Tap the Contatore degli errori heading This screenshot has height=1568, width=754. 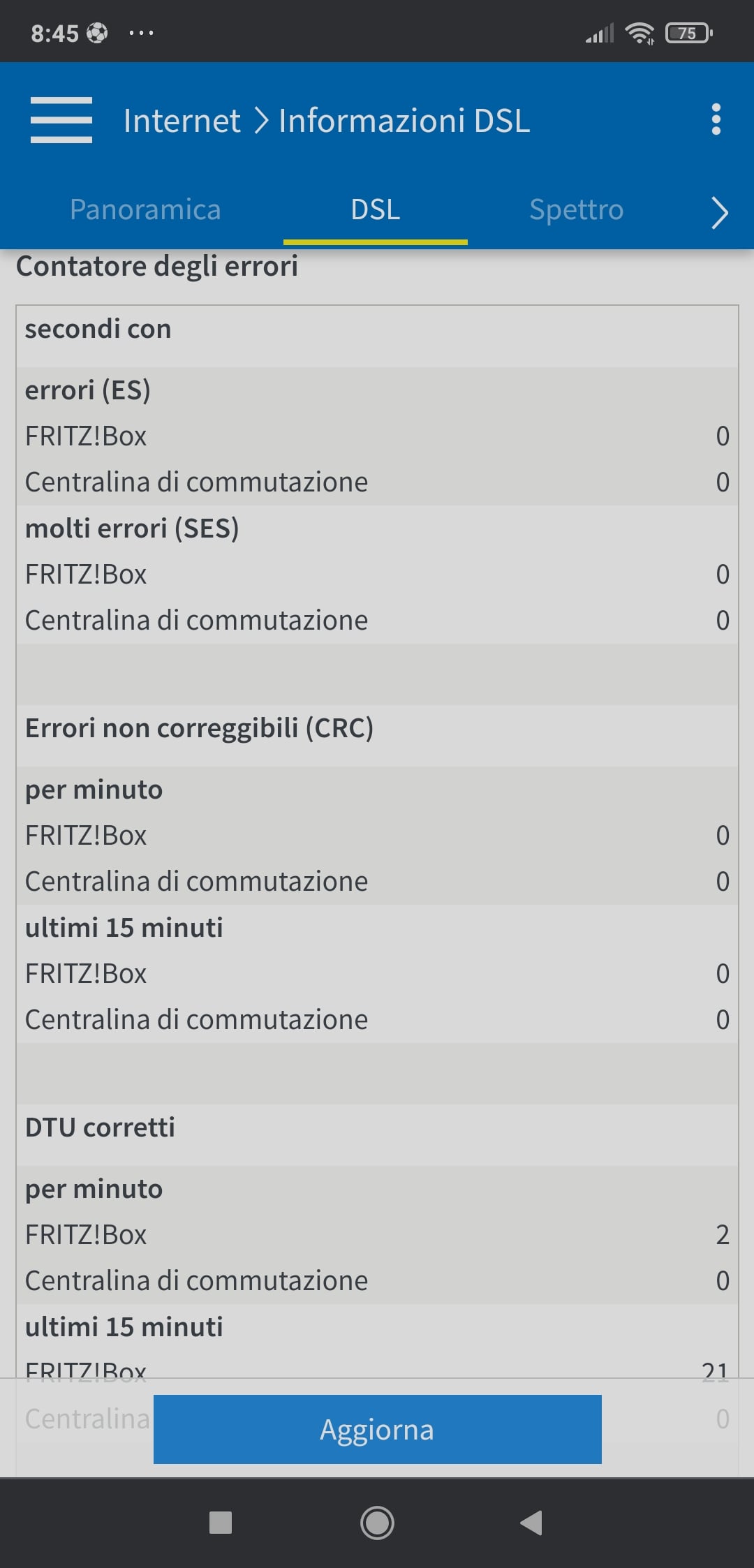click(157, 267)
